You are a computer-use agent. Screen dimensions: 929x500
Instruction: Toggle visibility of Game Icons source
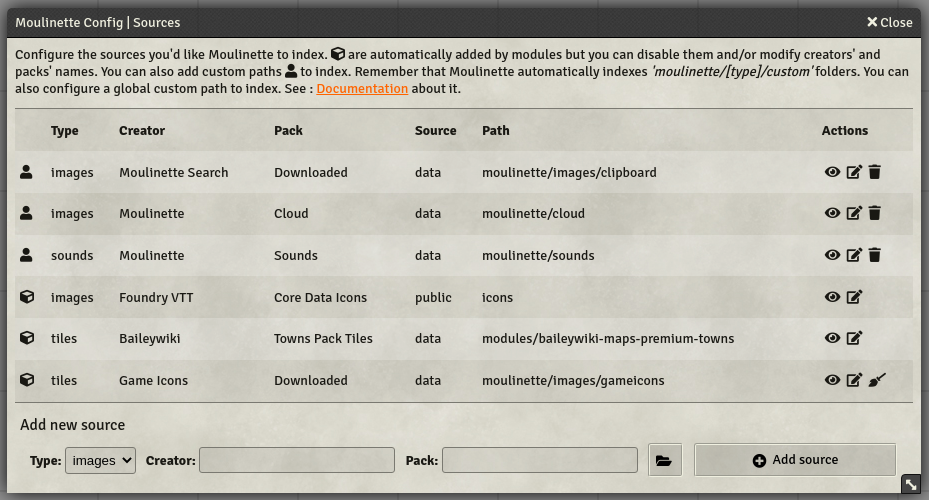tap(832, 380)
